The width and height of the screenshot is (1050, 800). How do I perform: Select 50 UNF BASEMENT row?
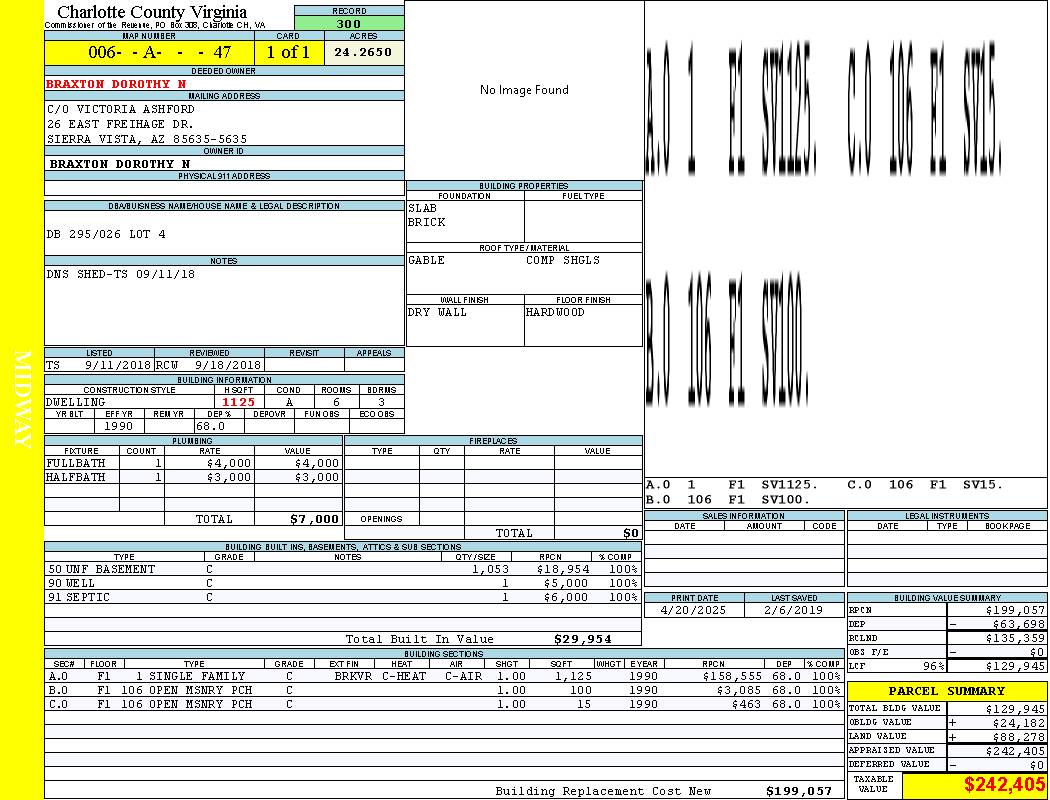click(343, 569)
